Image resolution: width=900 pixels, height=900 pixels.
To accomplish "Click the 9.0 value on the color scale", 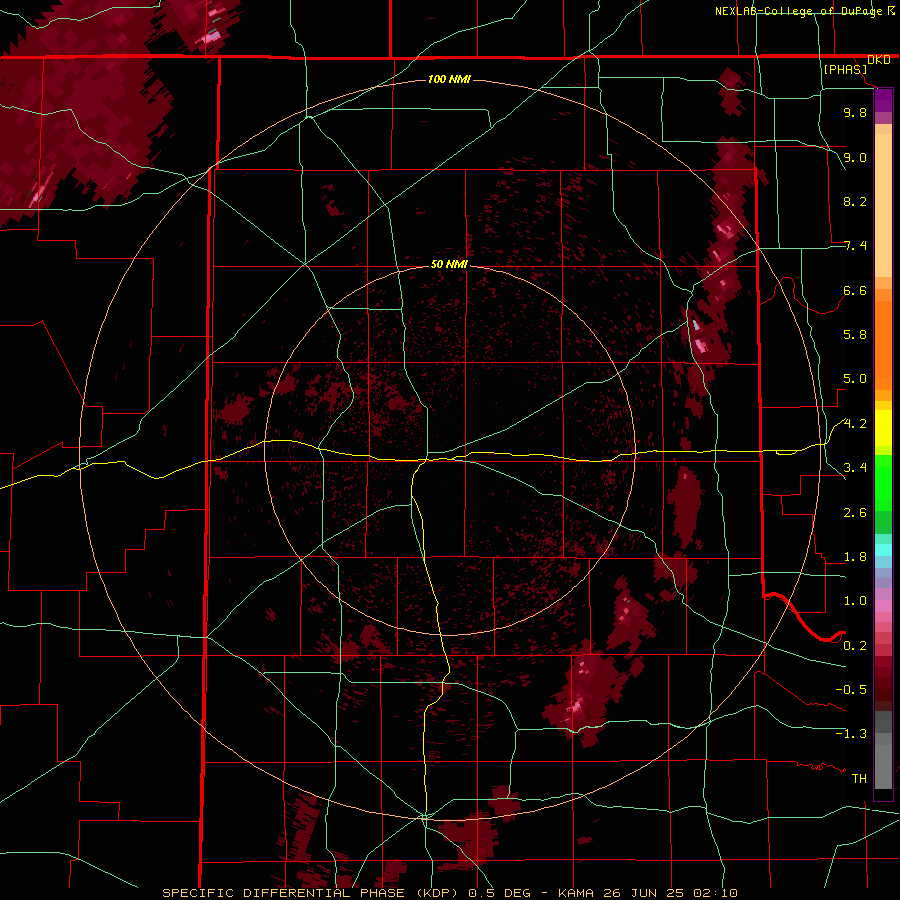I will tap(855, 157).
